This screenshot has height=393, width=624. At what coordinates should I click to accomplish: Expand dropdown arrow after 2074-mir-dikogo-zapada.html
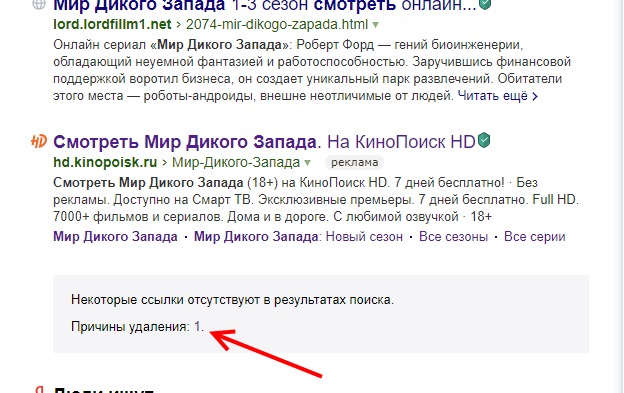click(x=375, y=25)
